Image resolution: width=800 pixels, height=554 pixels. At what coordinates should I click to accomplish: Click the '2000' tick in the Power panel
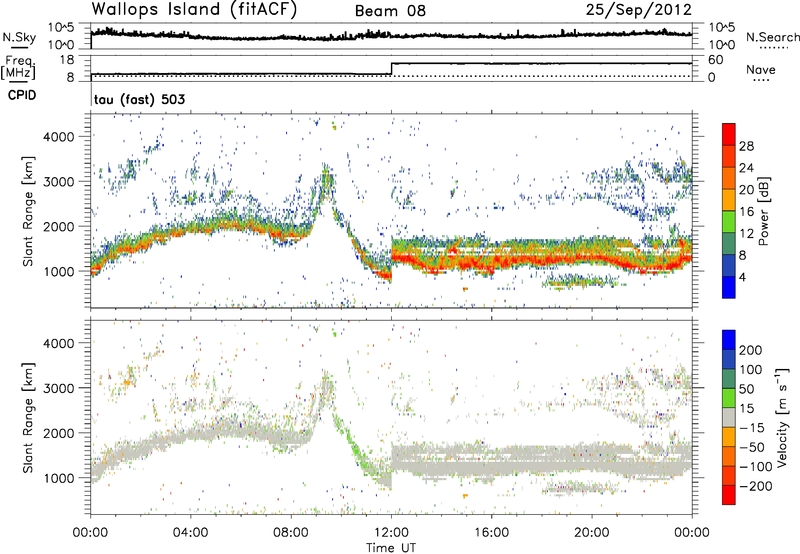coord(58,226)
